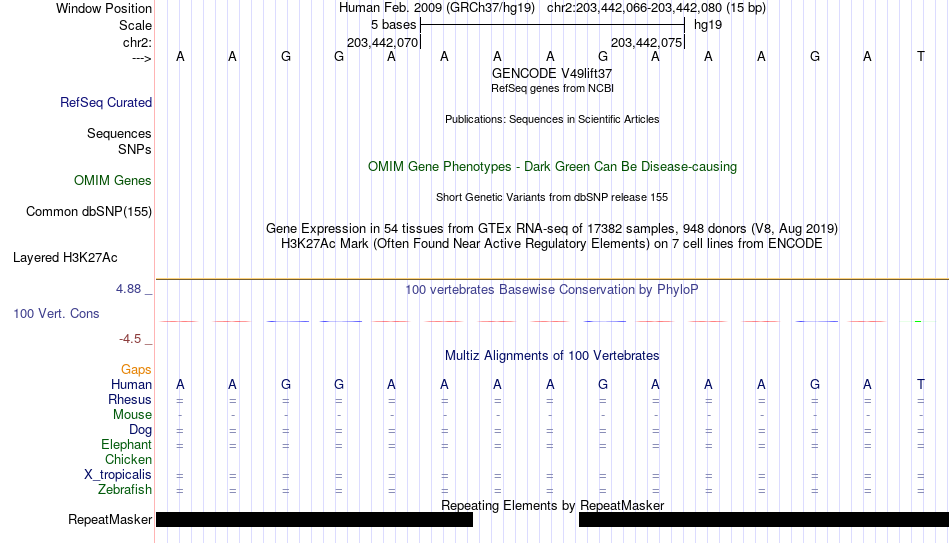This screenshot has width=950, height=543.
Task: Click 'Multiz Alignments of 100 Vertebrates' title
Action: [x=552, y=356]
